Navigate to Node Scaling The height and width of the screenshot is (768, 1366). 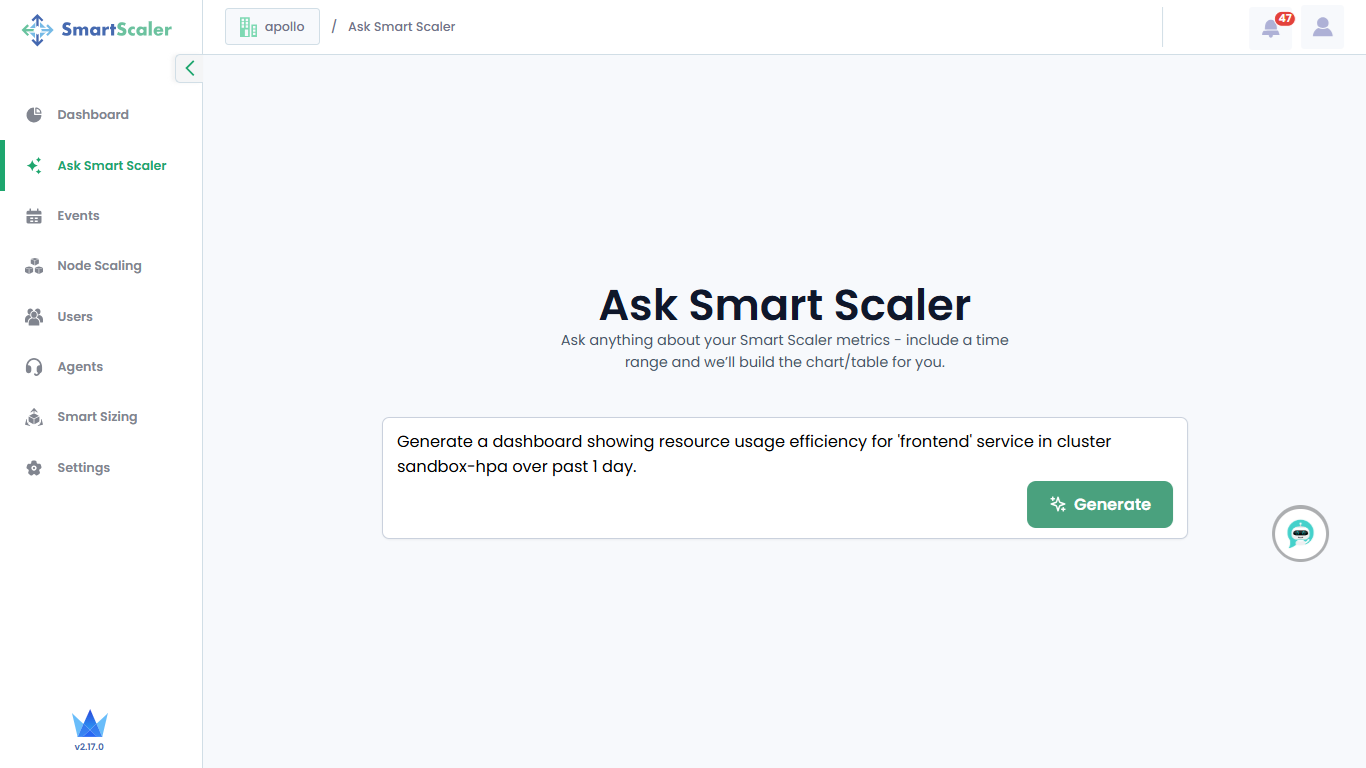coord(99,266)
